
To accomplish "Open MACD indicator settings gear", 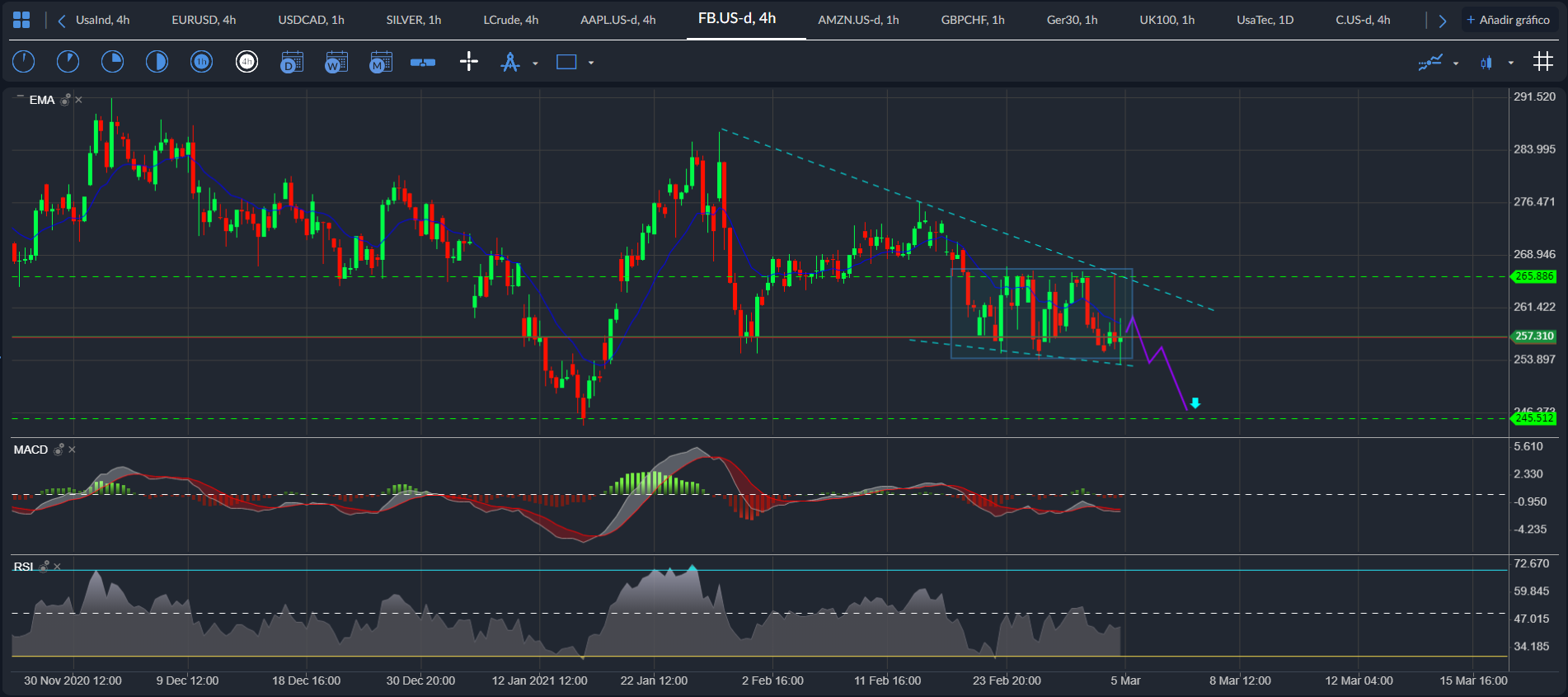I will (x=59, y=450).
